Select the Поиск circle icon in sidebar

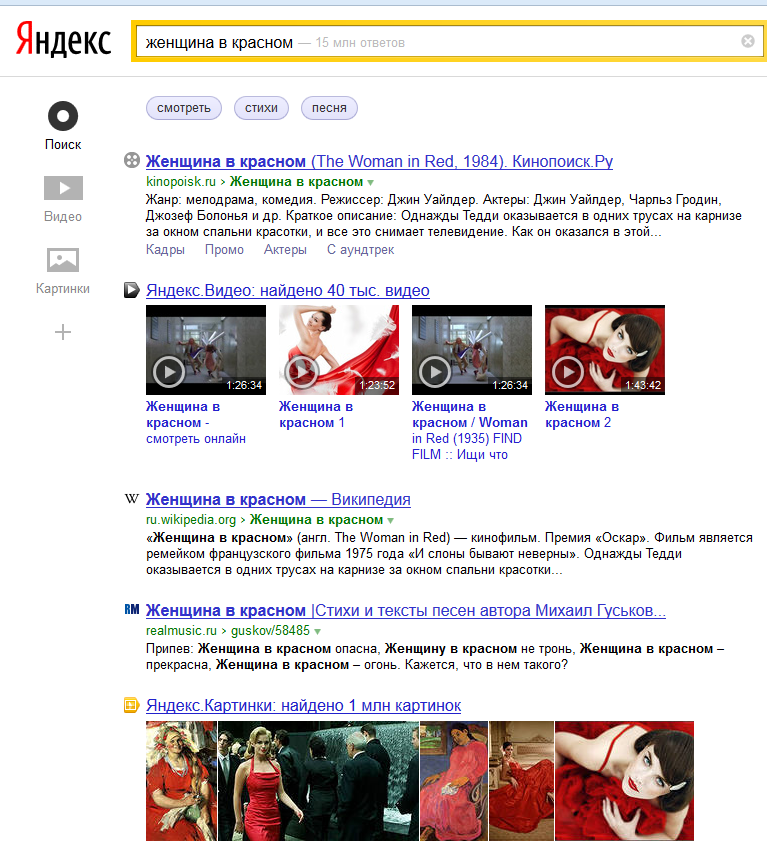point(63,116)
